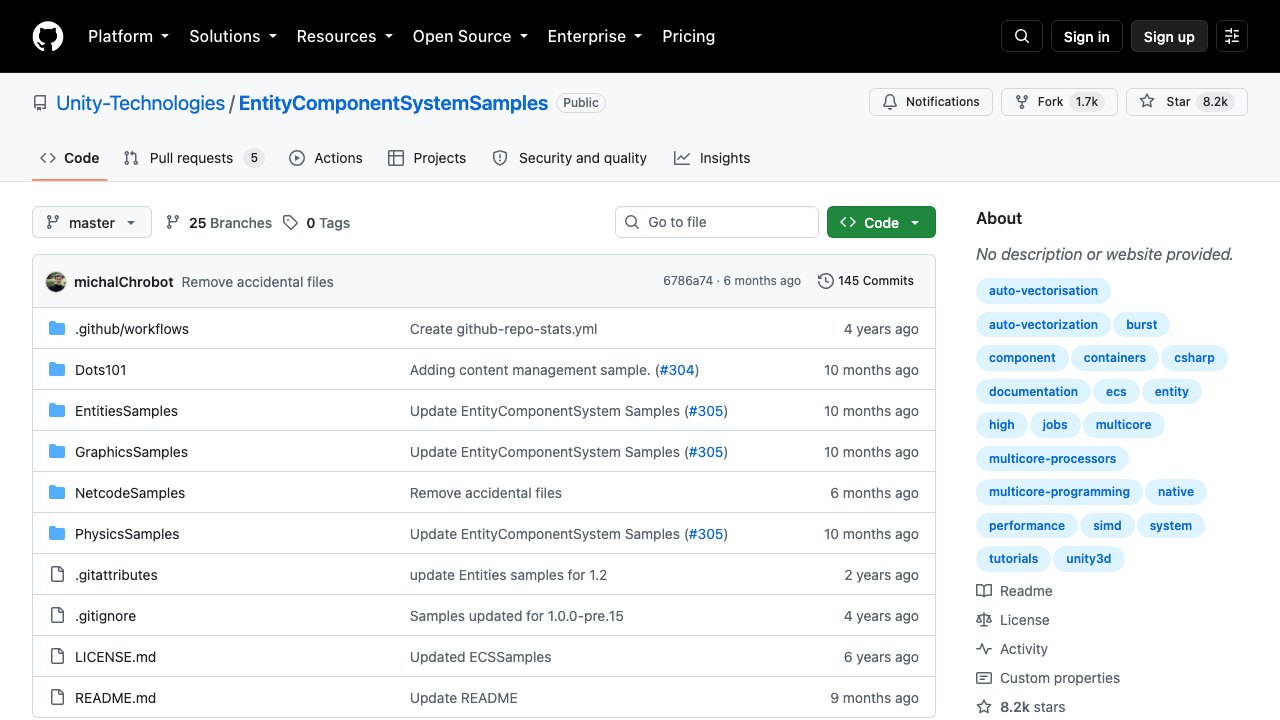Open pull request #304 link

tap(677, 370)
